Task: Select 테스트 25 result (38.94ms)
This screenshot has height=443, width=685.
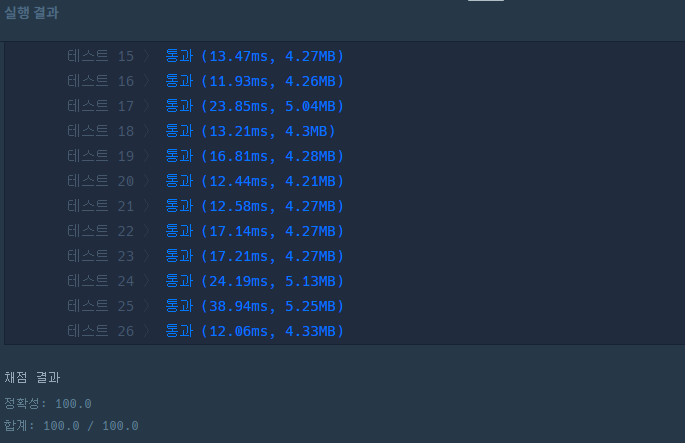Action: (x=255, y=306)
